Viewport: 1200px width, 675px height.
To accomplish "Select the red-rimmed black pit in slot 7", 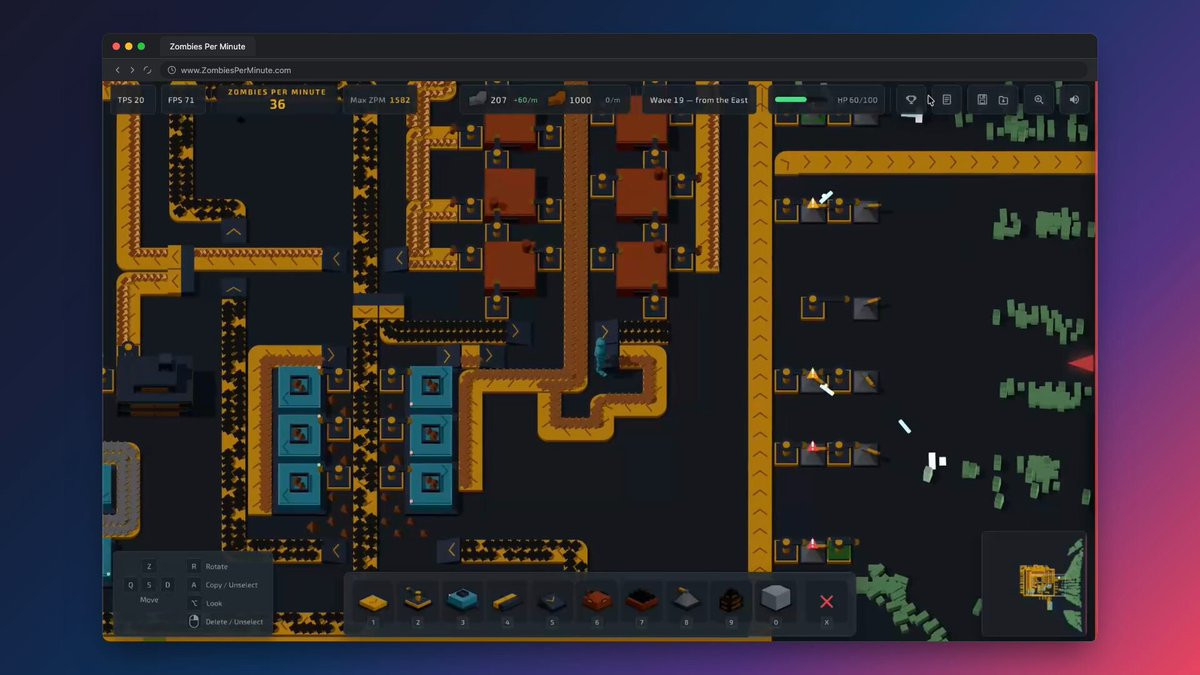I will [641, 601].
